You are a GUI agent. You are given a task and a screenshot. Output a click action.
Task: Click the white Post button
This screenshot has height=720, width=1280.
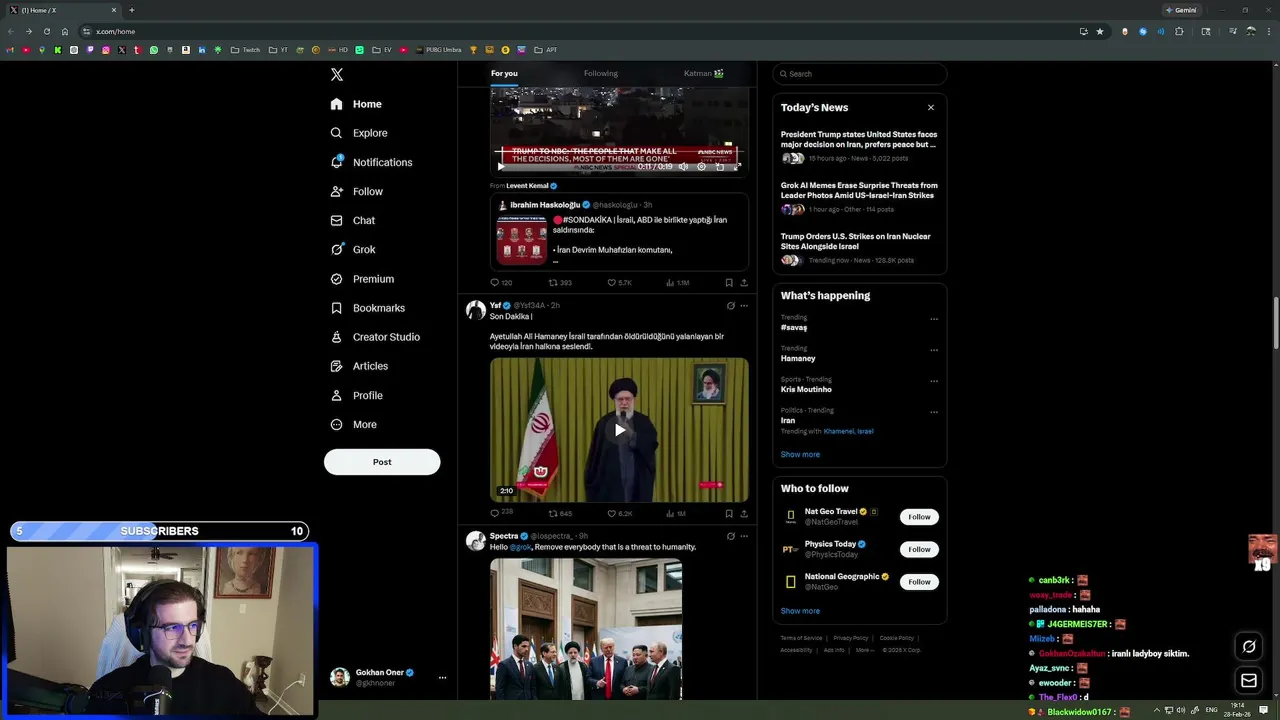pos(382,462)
